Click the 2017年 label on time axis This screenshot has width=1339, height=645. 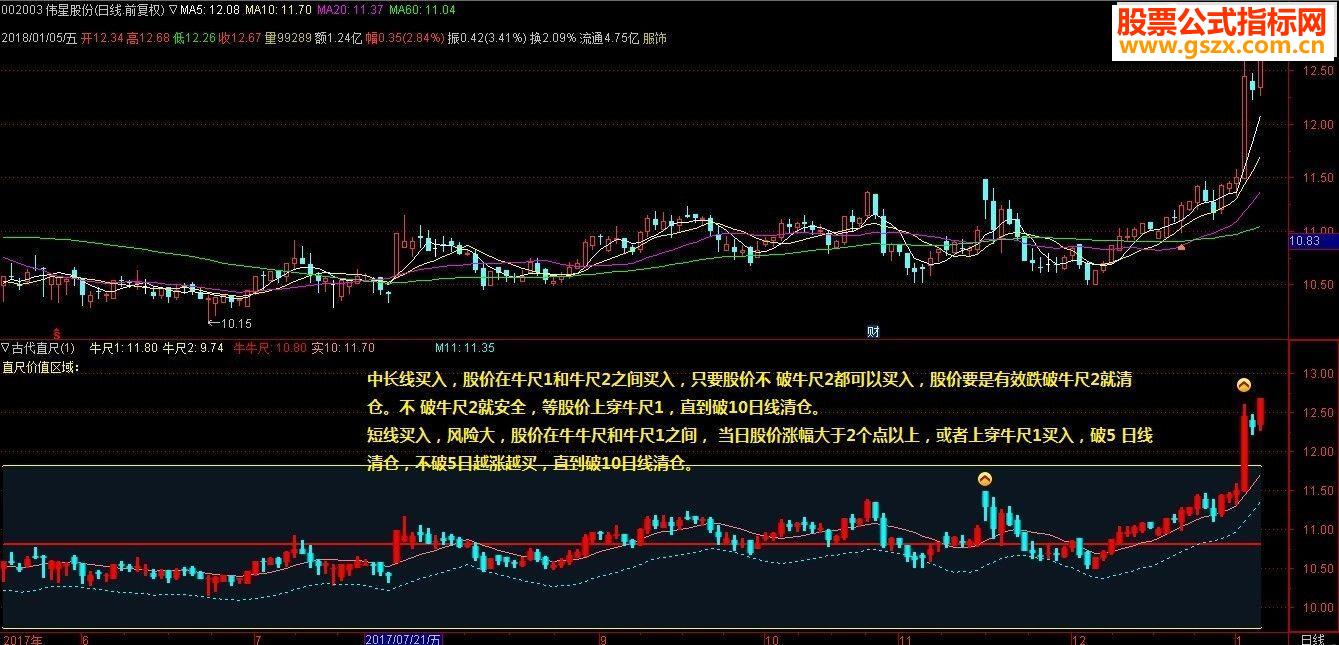coord(21,638)
